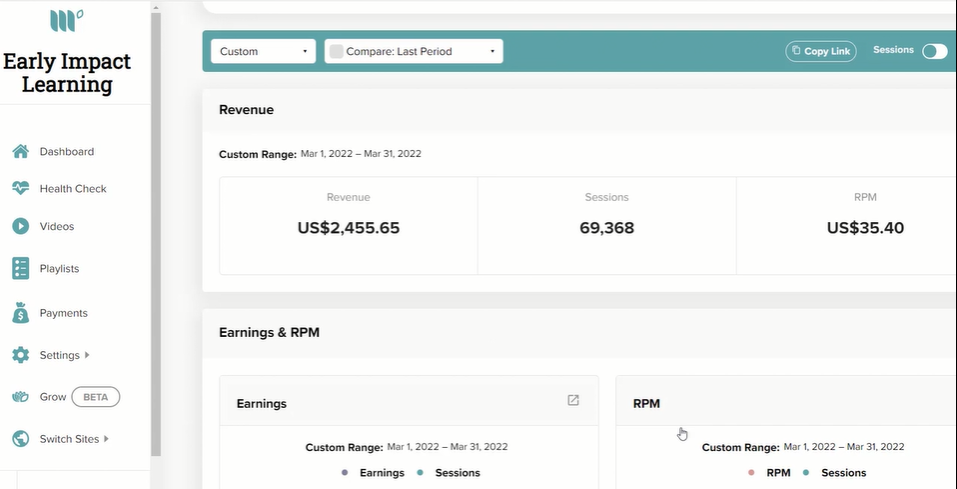Screen dimensions: 957x489
Task: Open the Compare: Last Period dropdown
Action: (x=414, y=51)
